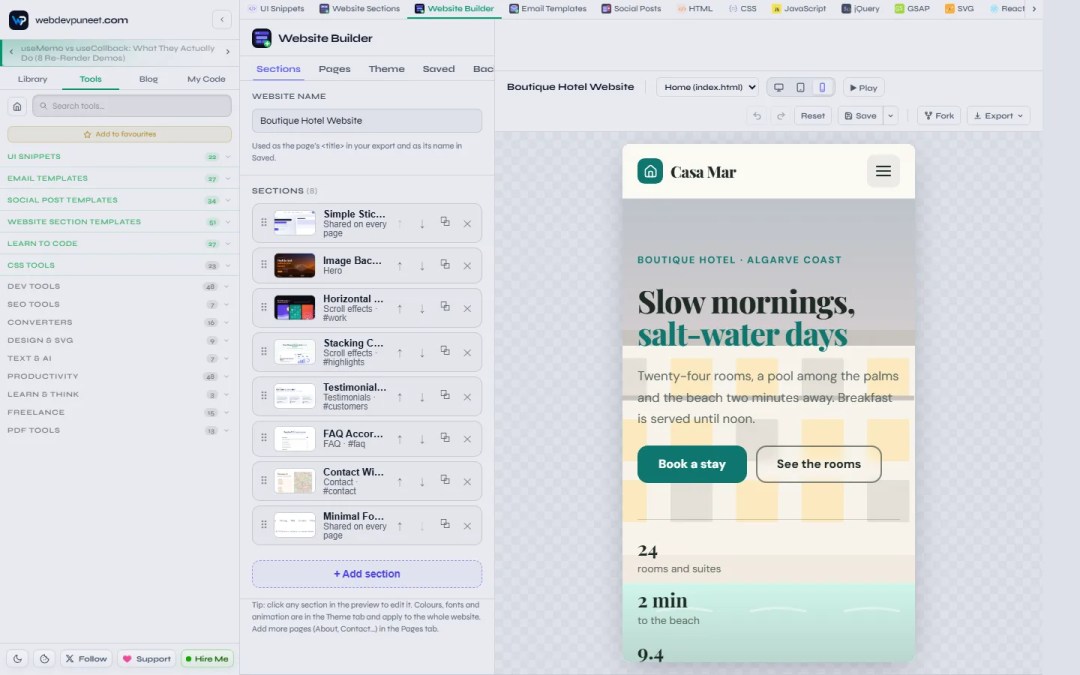Click the Book a stay button
This screenshot has height=675, width=1080.
click(x=692, y=464)
